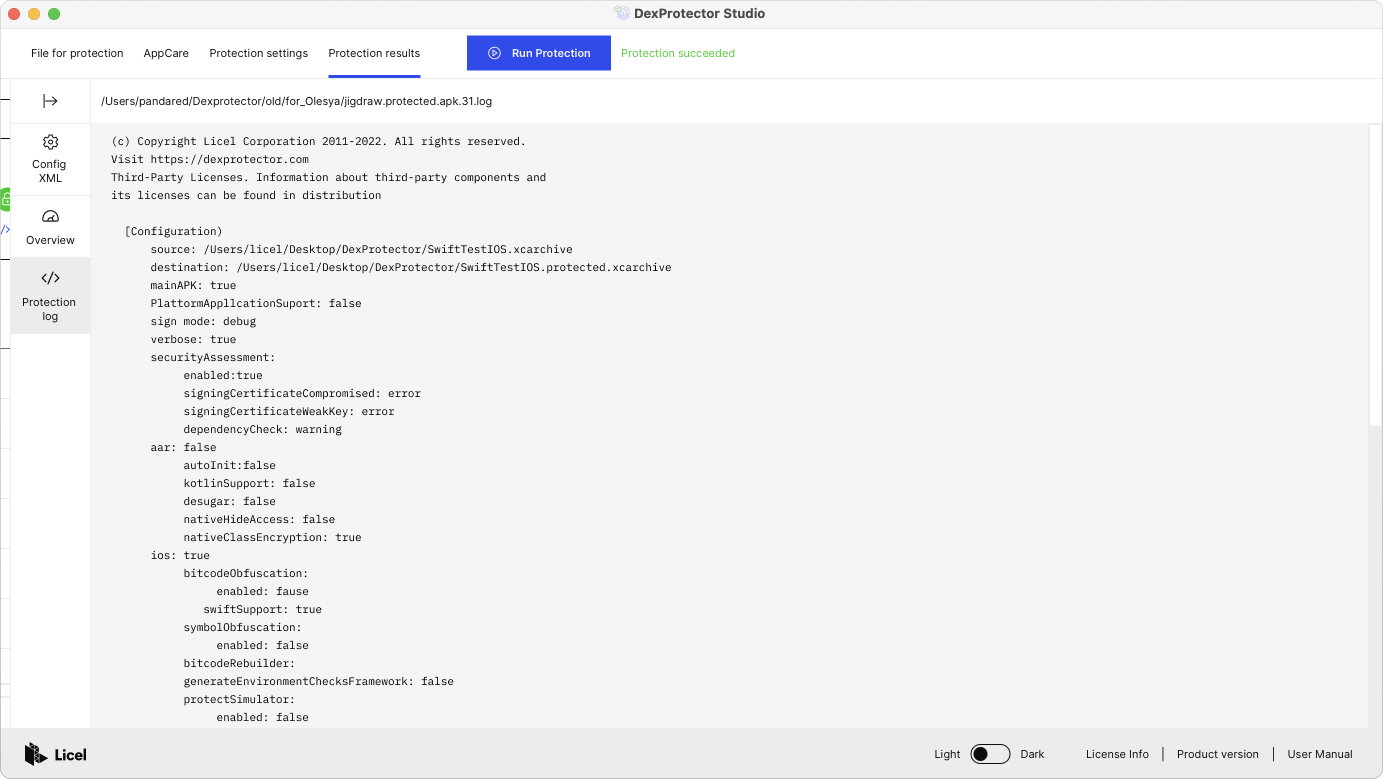Open the Config XML gear icon
This screenshot has width=1383, height=779.
(50, 142)
